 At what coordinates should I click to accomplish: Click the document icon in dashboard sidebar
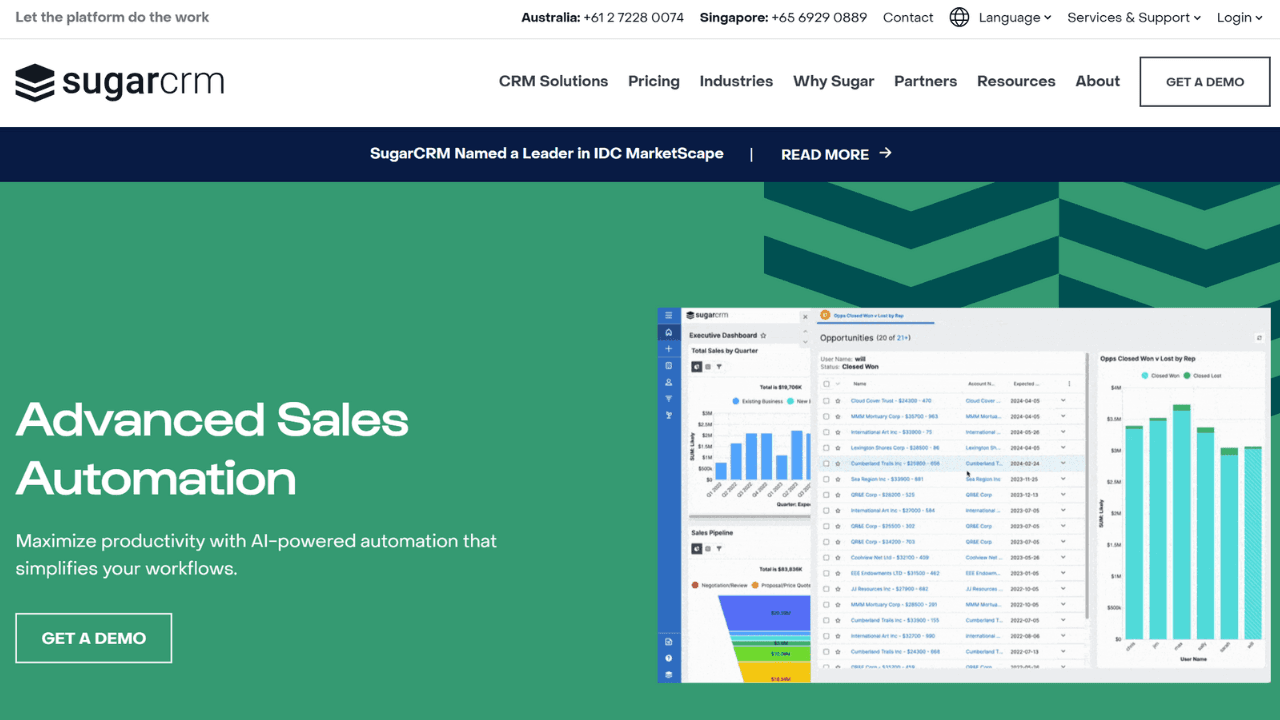pyautogui.click(x=668, y=642)
